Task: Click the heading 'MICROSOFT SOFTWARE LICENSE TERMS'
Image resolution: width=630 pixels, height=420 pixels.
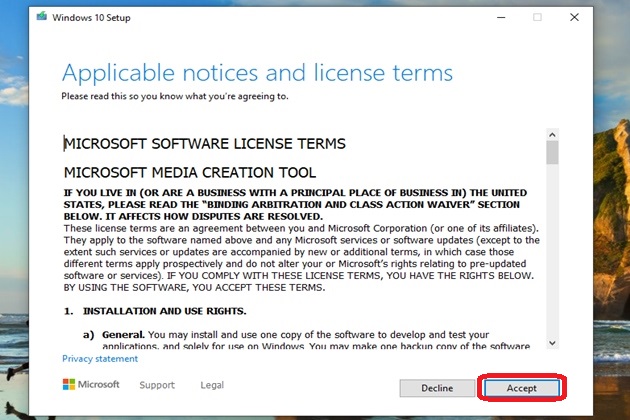Action: pos(205,143)
